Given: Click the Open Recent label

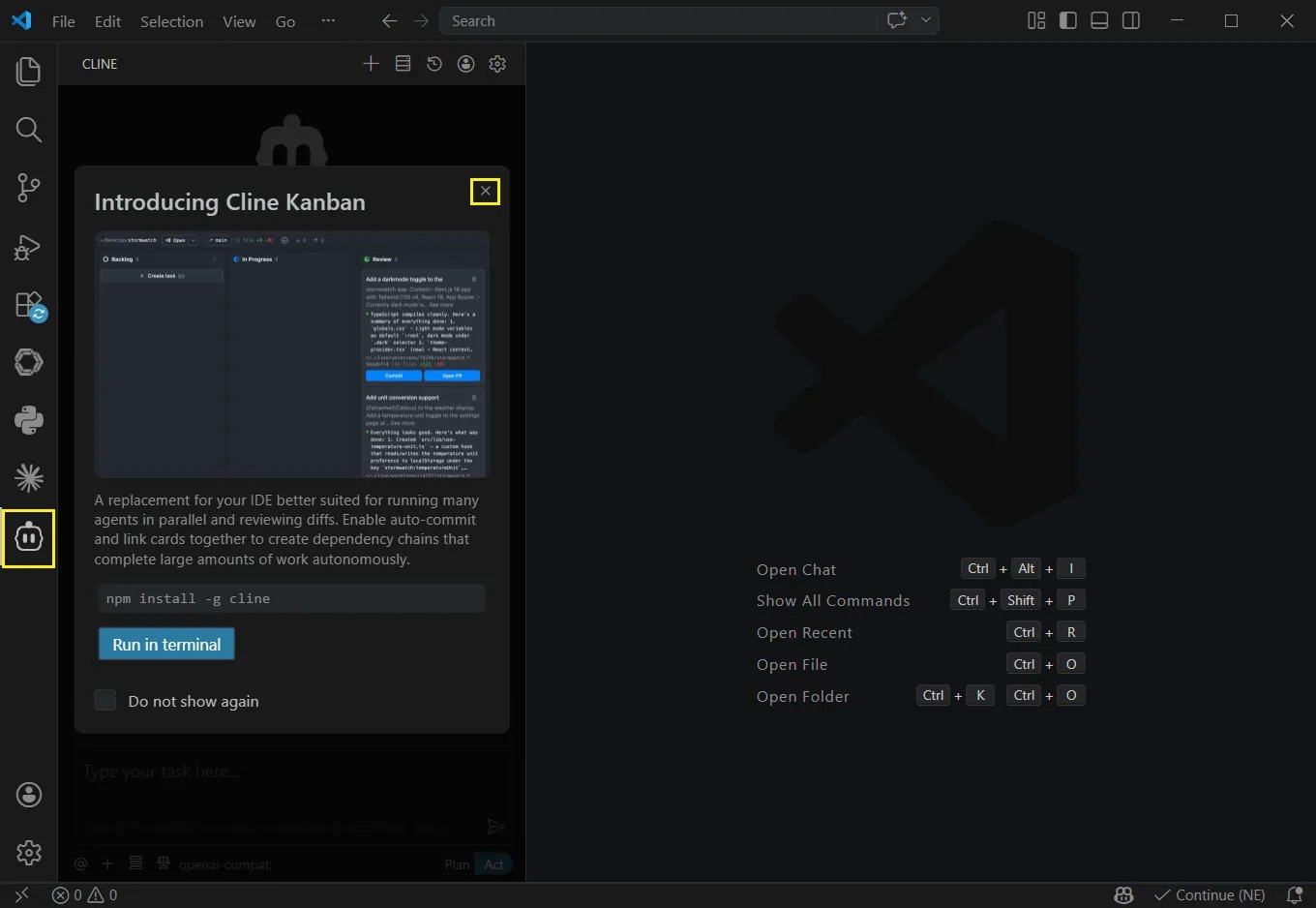Looking at the screenshot, I should pyautogui.click(x=804, y=633).
